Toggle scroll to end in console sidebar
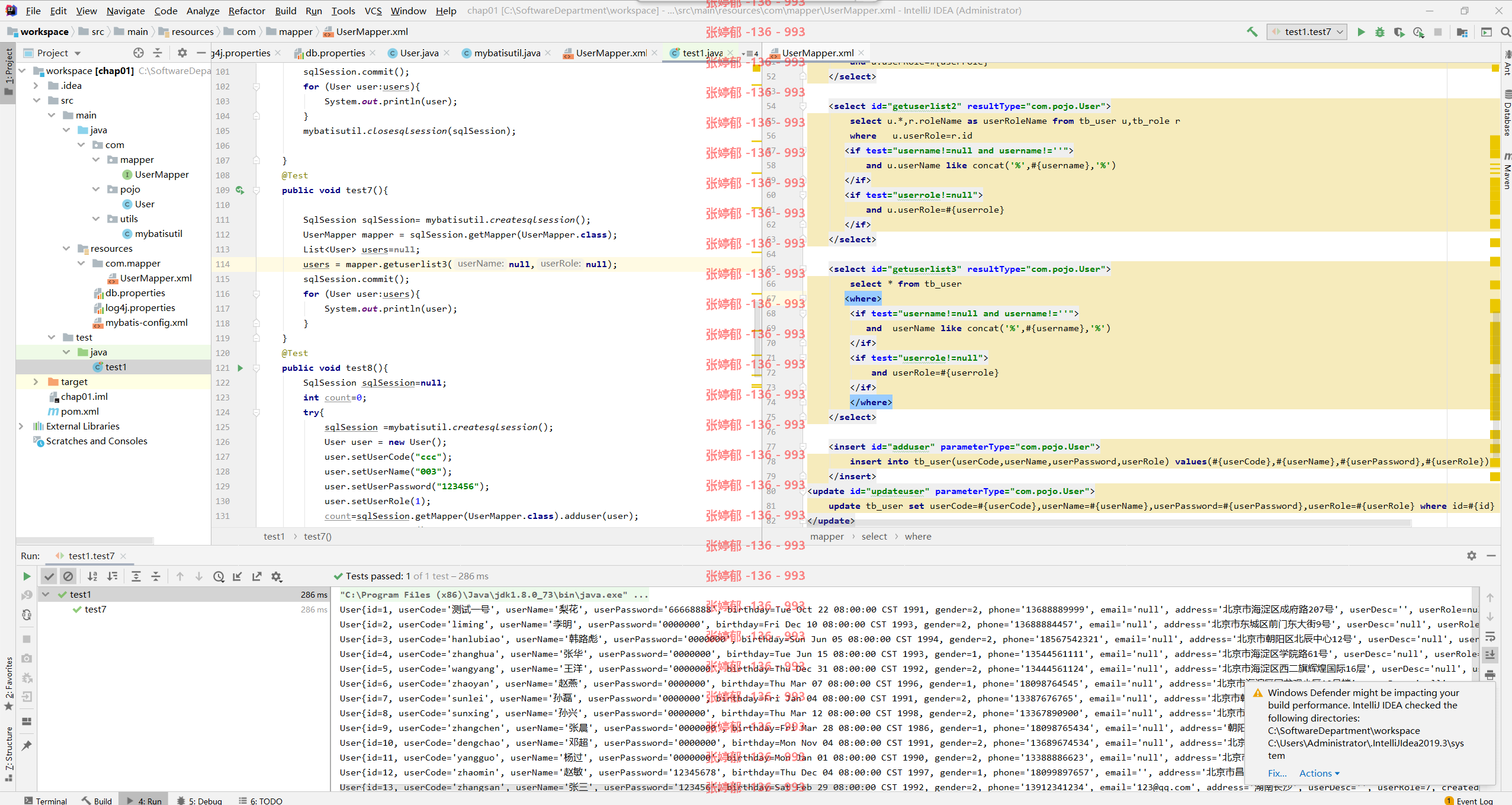Image resolution: width=1512 pixels, height=805 pixels. click(x=1491, y=655)
